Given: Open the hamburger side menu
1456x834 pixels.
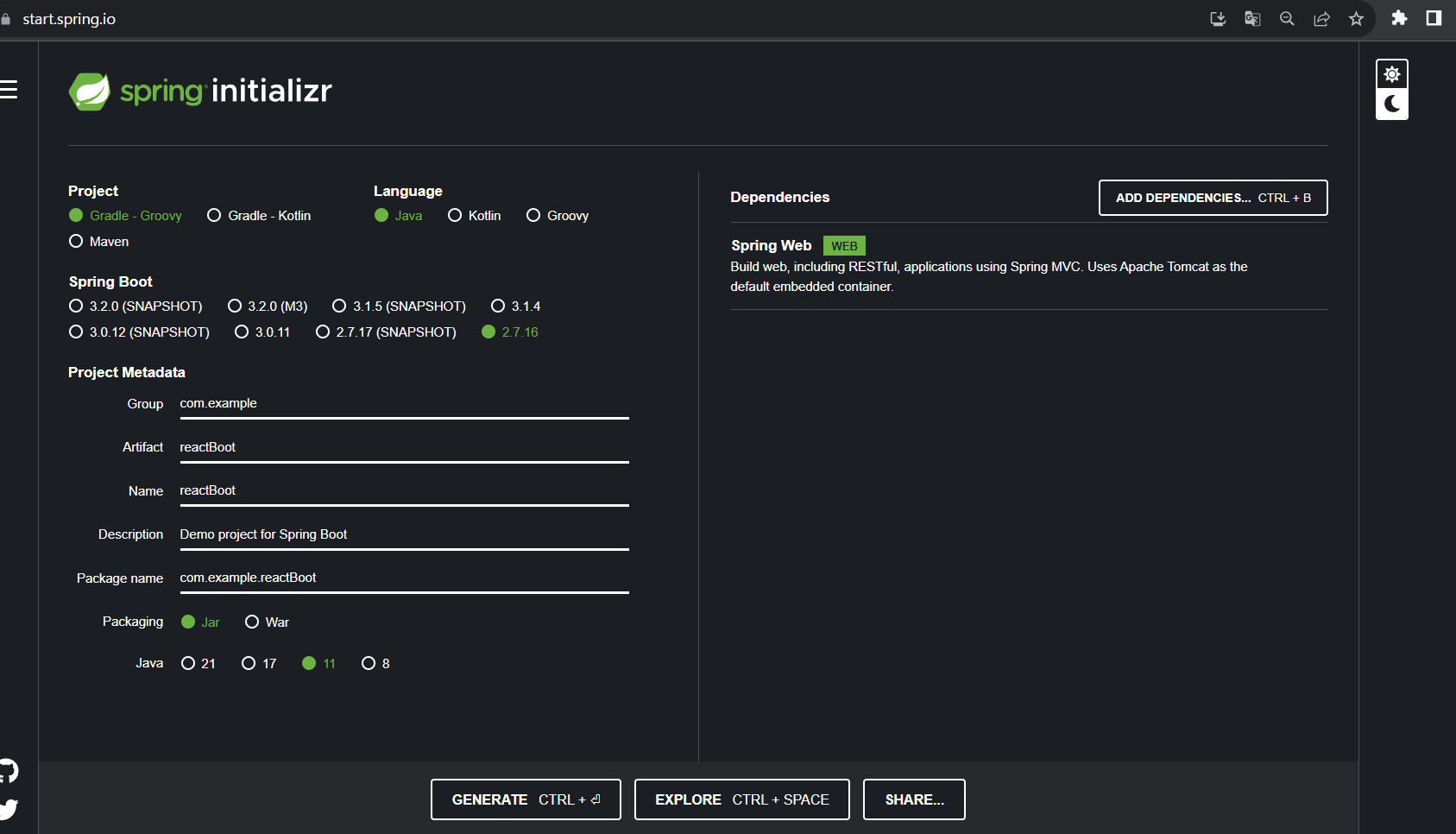Looking at the screenshot, I should coord(9,90).
